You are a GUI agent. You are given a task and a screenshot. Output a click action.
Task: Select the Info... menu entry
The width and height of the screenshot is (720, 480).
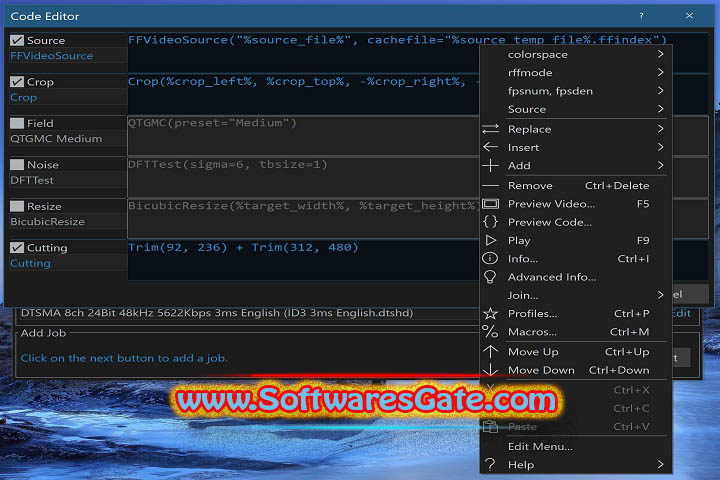coord(576,259)
